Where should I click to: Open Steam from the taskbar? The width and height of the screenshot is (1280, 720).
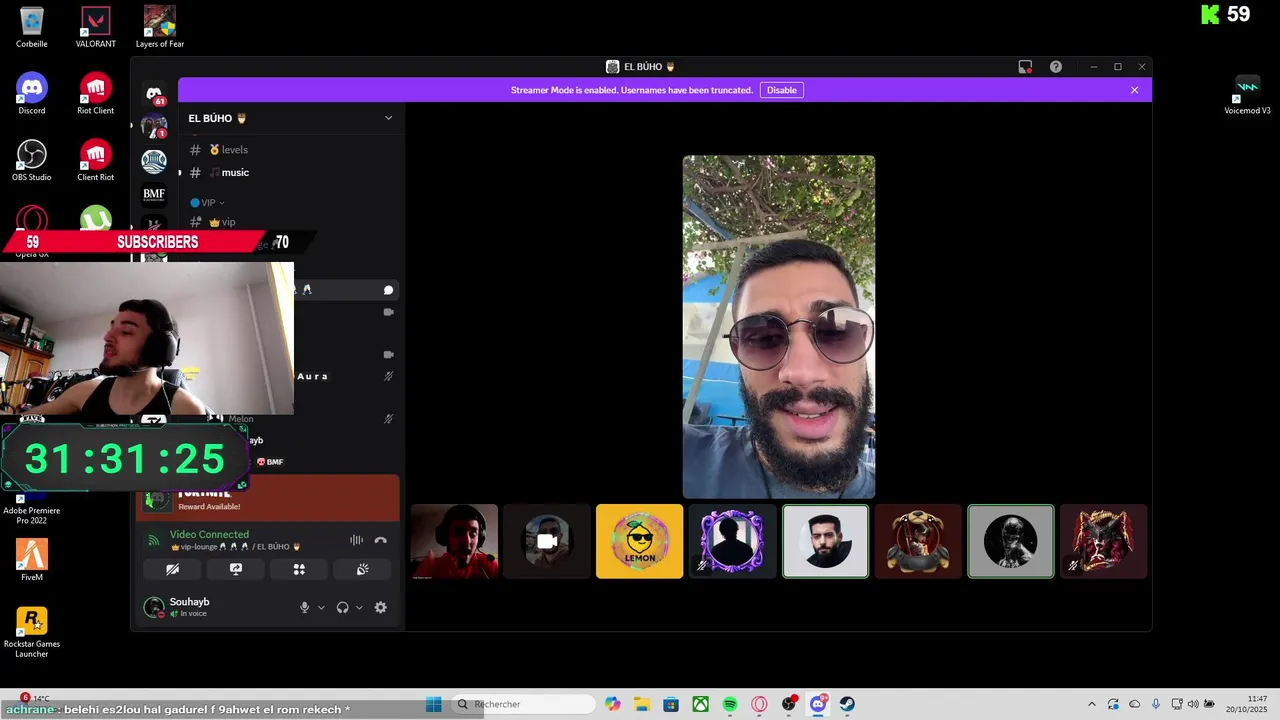[847, 704]
